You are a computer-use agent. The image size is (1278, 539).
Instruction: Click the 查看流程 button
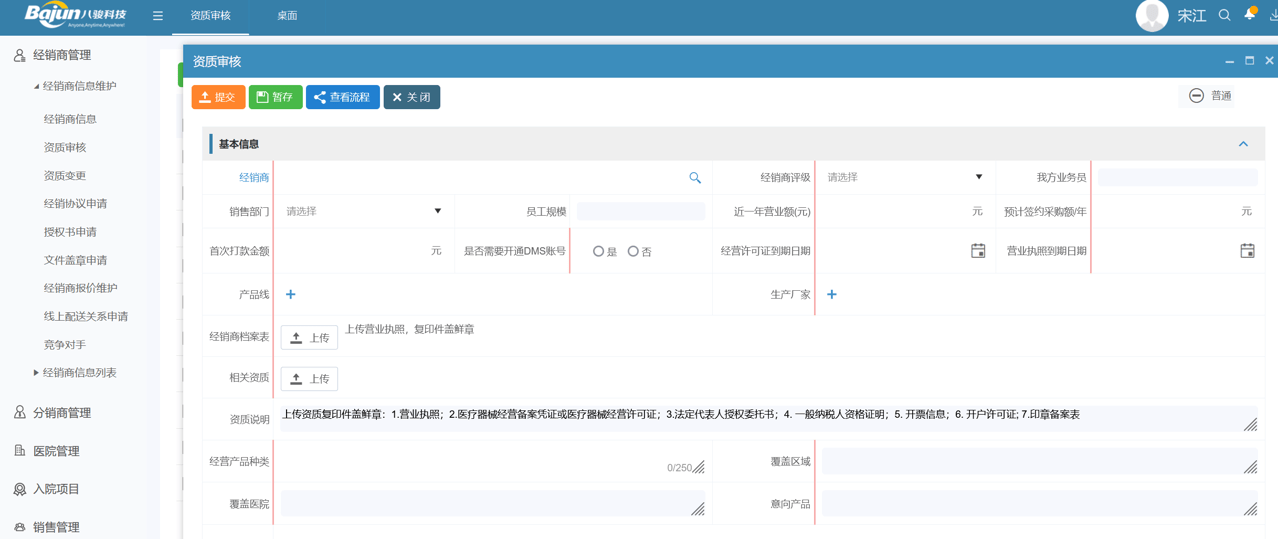pos(342,97)
